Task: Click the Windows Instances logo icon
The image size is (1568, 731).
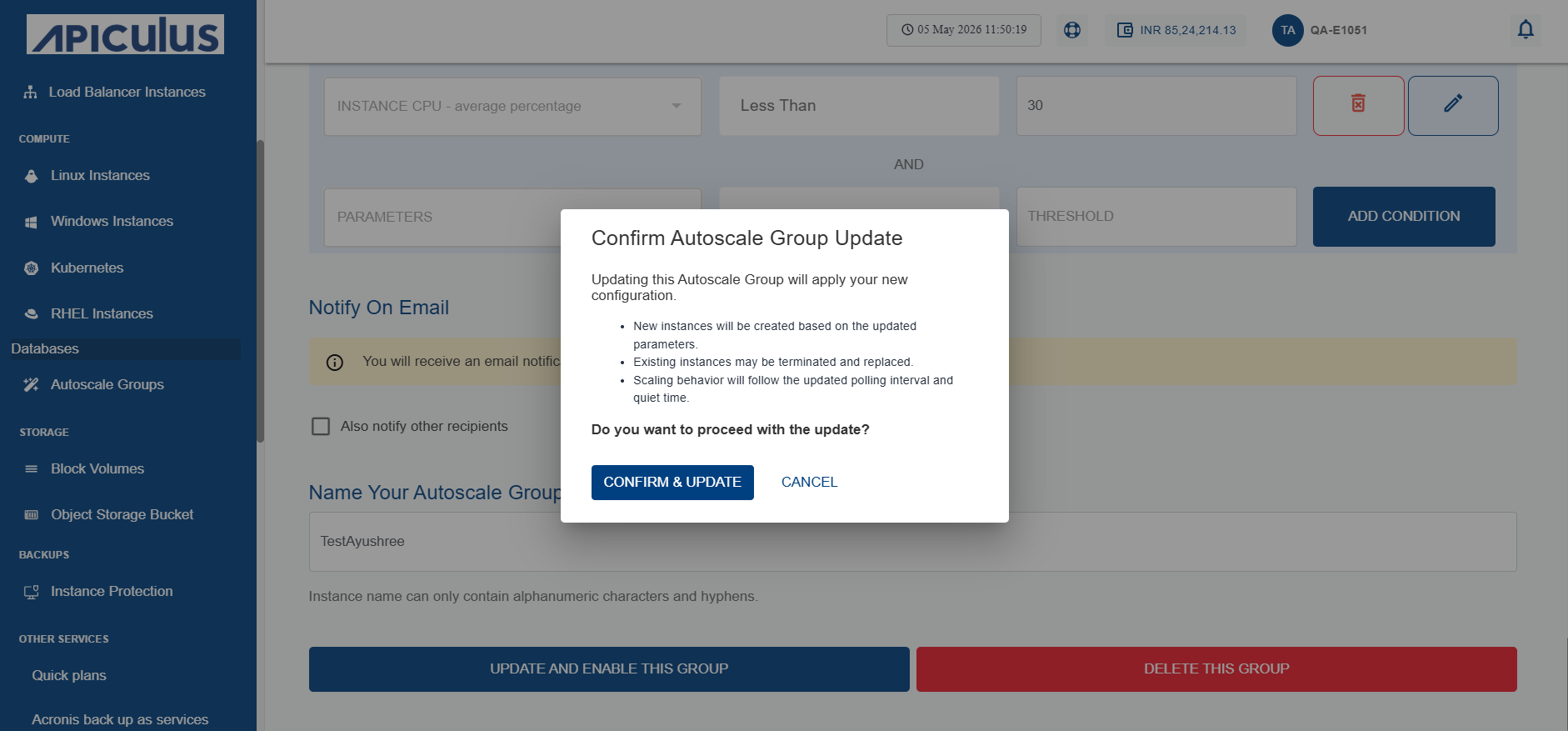Action: pyautogui.click(x=31, y=222)
